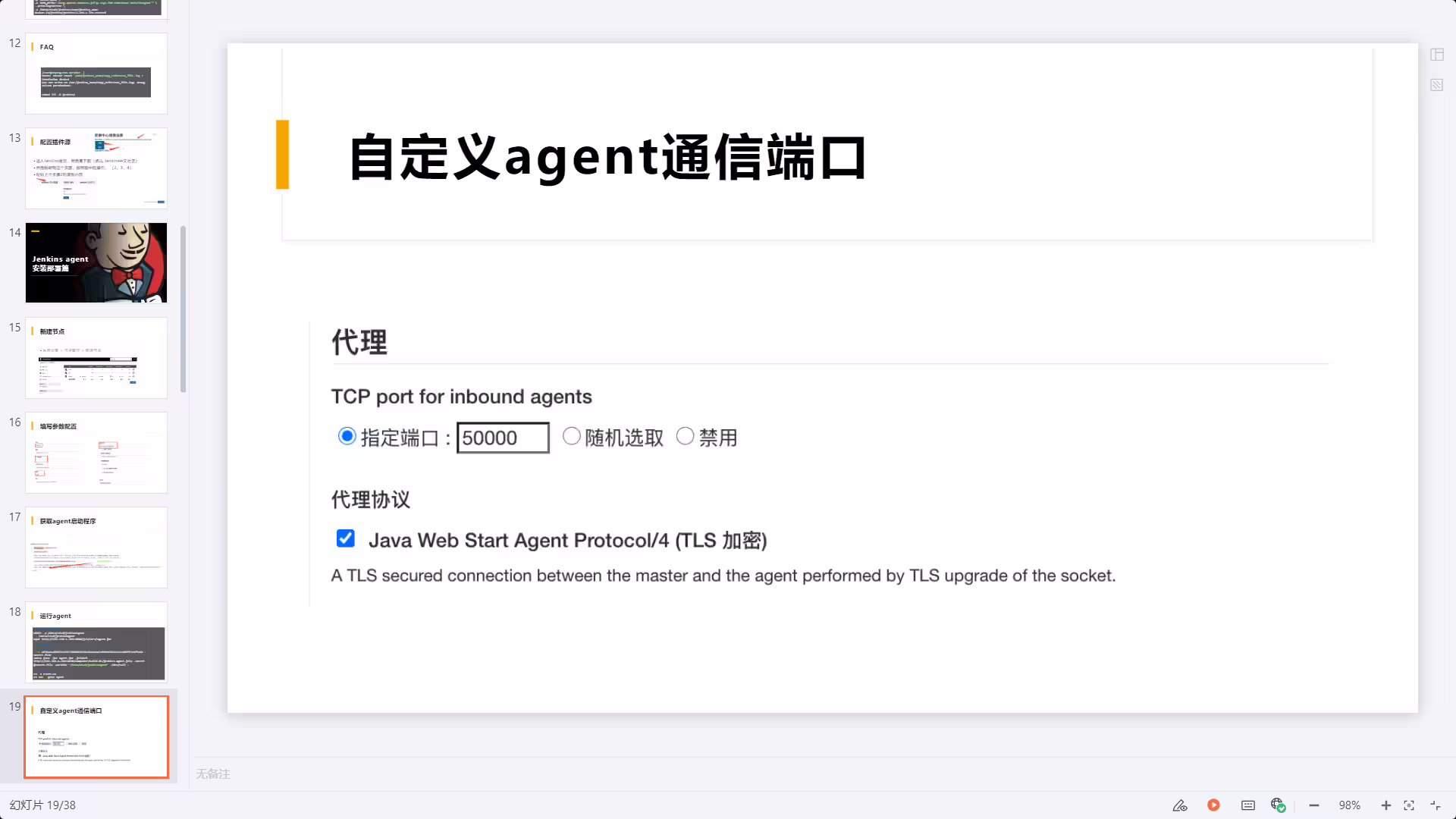1456x819 pixels.
Task: Open the layout panel icon at top right
Action: click(x=1437, y=55)
